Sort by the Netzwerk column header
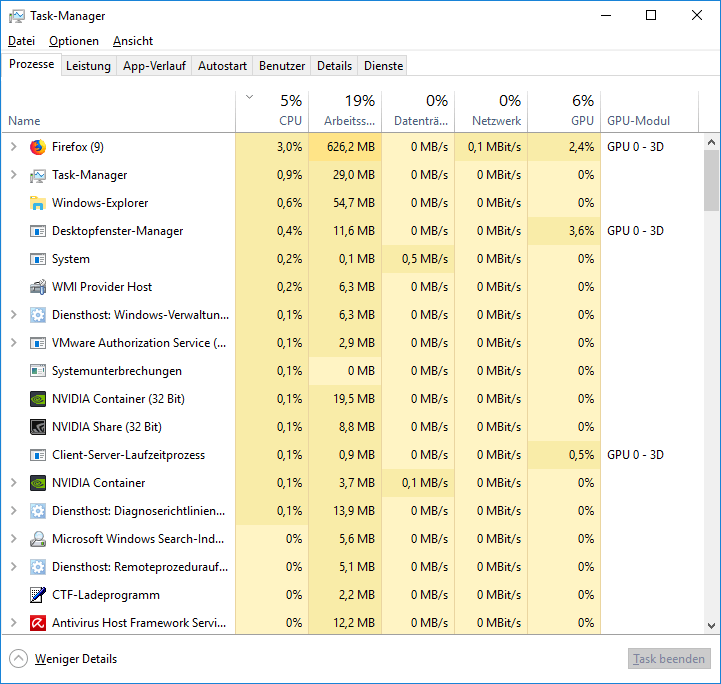This screenshot has height=684, width=721. (x=492, y=111)
